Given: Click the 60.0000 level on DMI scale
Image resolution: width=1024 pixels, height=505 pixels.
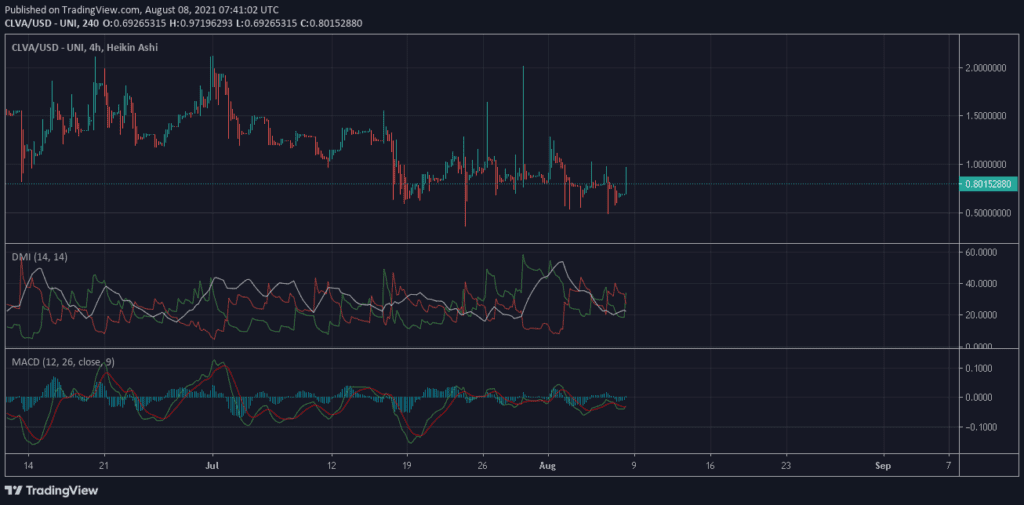Looking at the screenshot, I should 985,252.
